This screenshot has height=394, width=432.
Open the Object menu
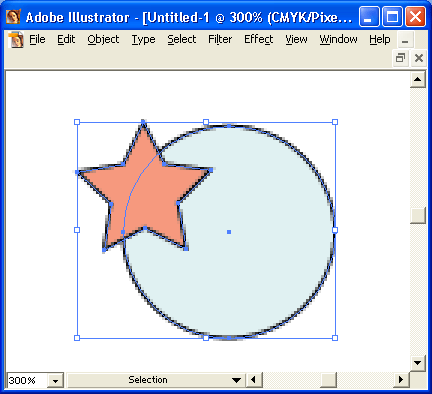103,39
